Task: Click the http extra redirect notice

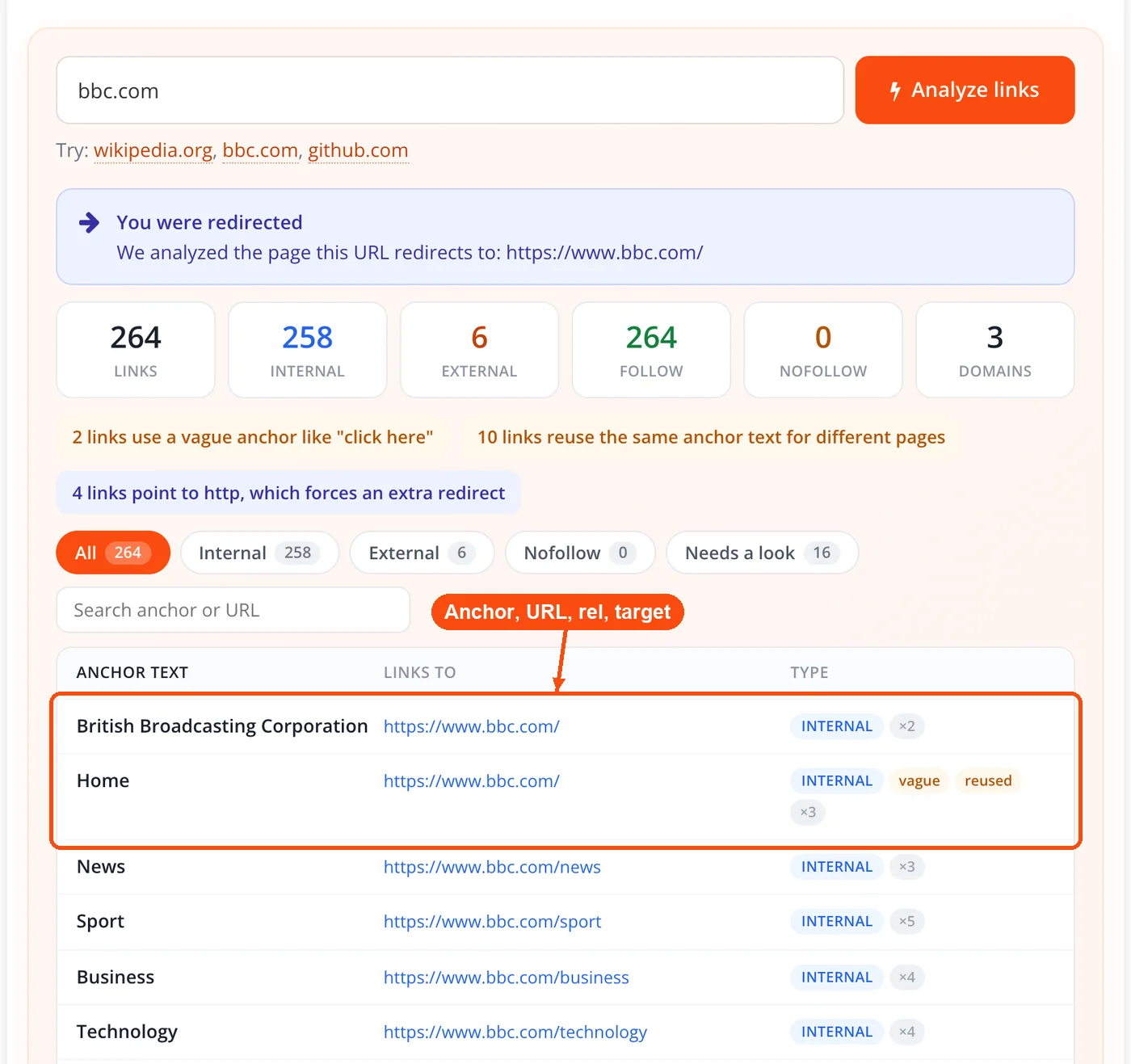Action: [x=288, y=493]
